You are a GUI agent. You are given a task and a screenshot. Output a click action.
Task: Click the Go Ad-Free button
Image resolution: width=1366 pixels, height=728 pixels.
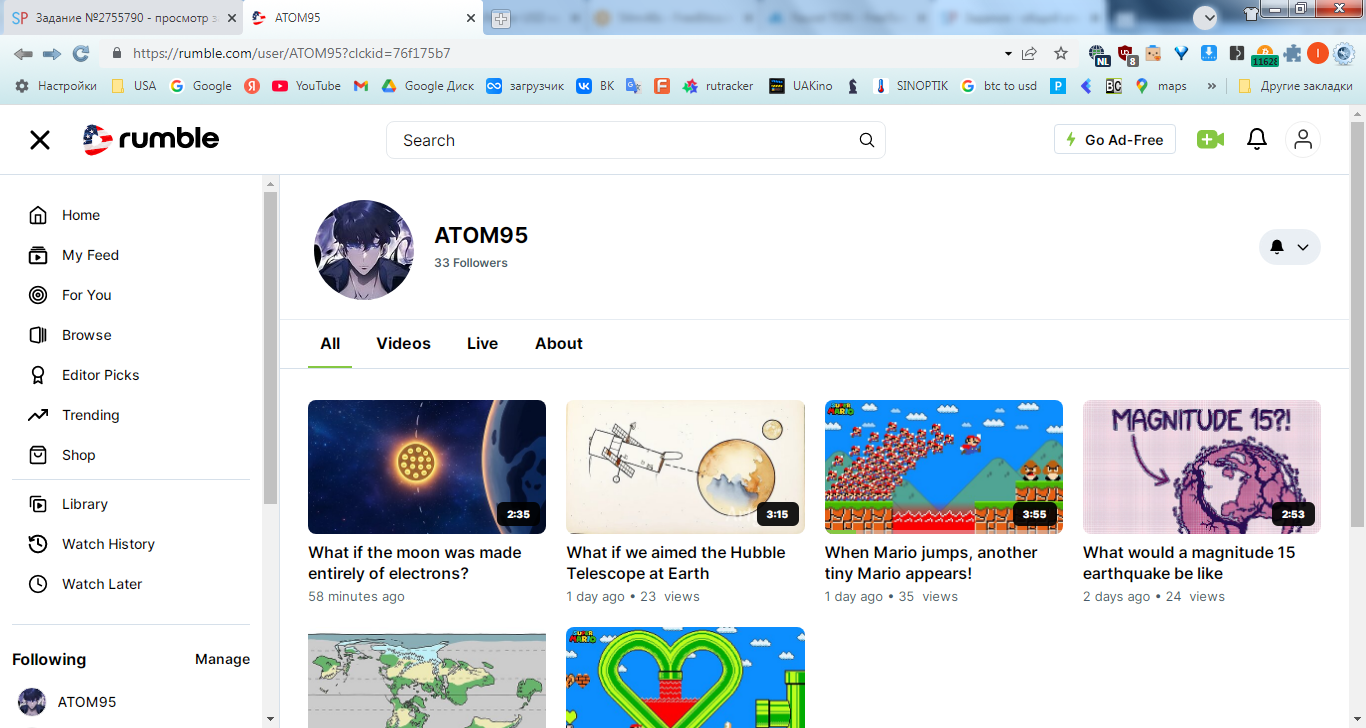pyautogui.click(x=1115, y=140)
